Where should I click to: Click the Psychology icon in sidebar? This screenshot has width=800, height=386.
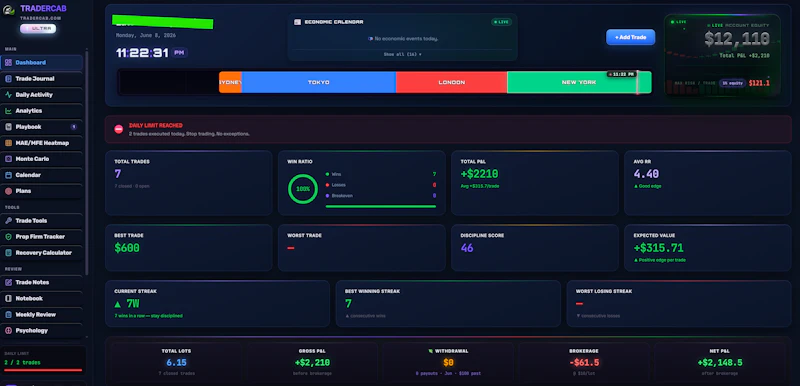(x=8, y=330)
